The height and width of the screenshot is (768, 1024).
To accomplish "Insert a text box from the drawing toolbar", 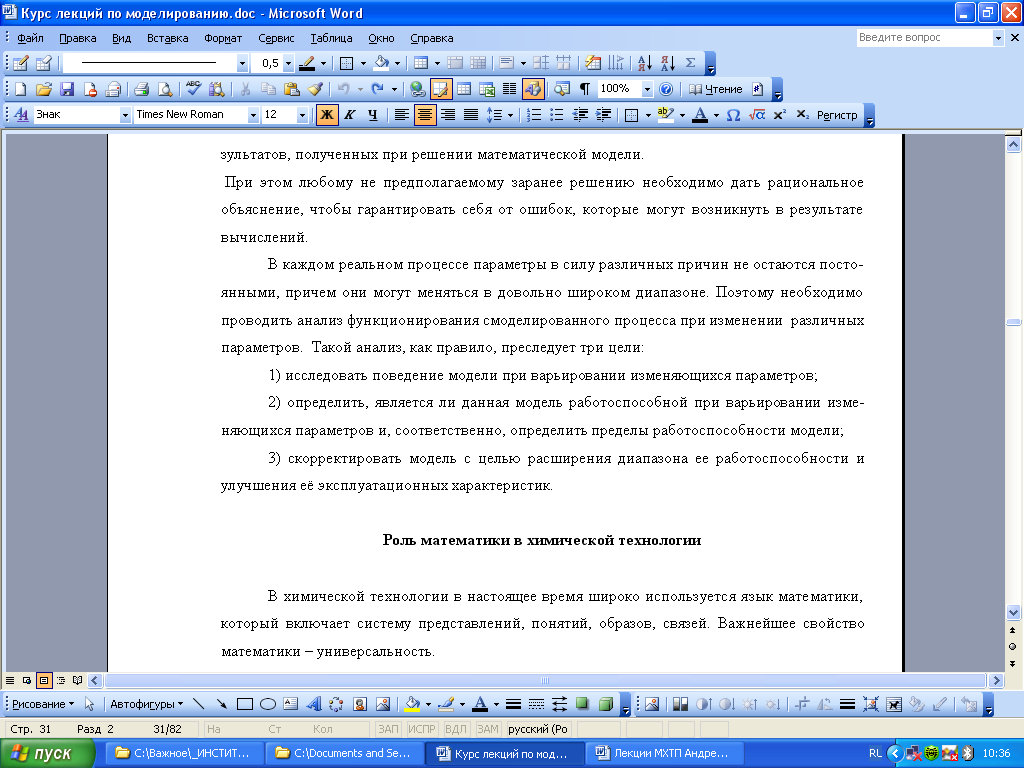I will (291, 704).
